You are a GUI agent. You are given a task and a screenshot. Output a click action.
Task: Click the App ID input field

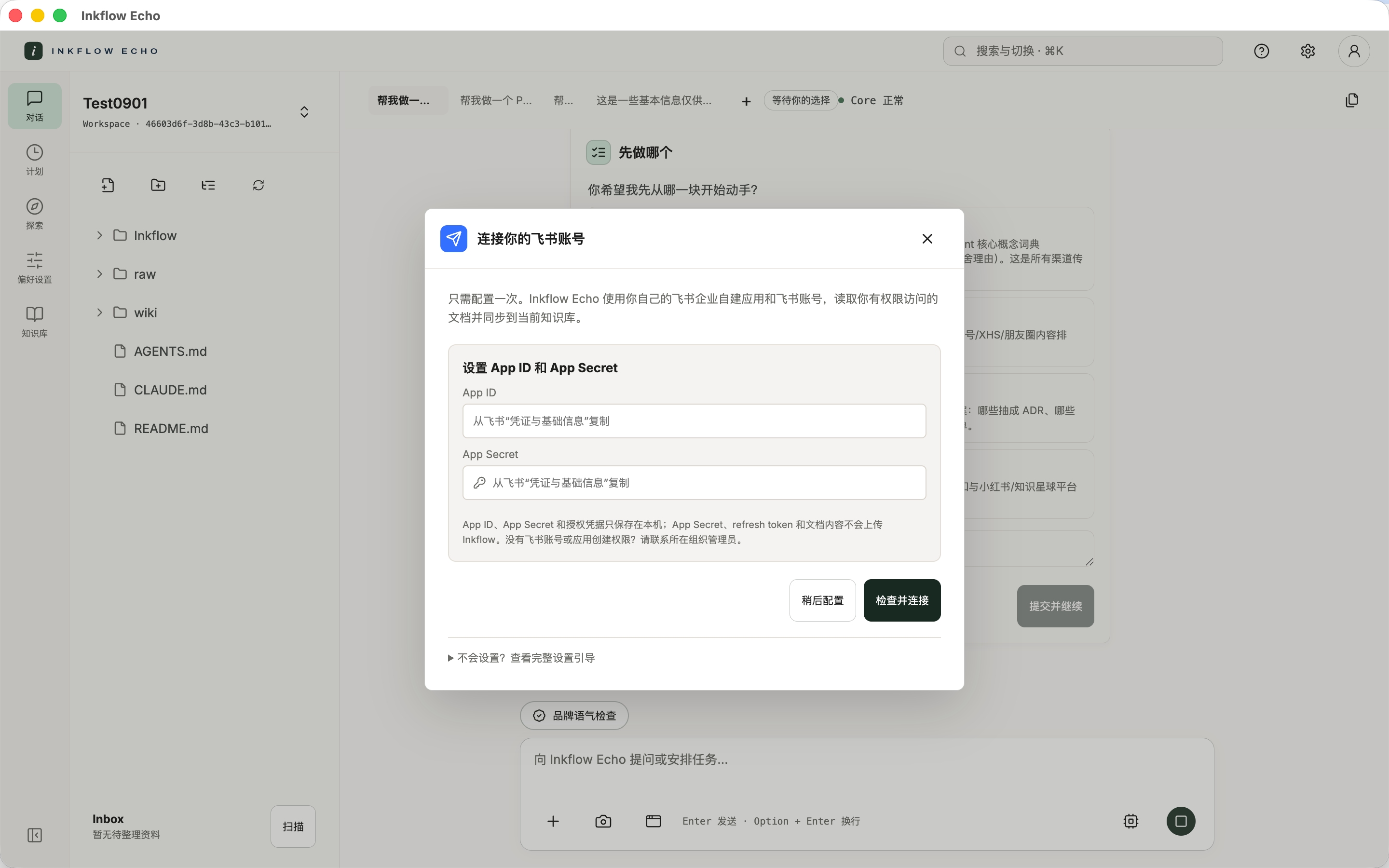point(694,421)
